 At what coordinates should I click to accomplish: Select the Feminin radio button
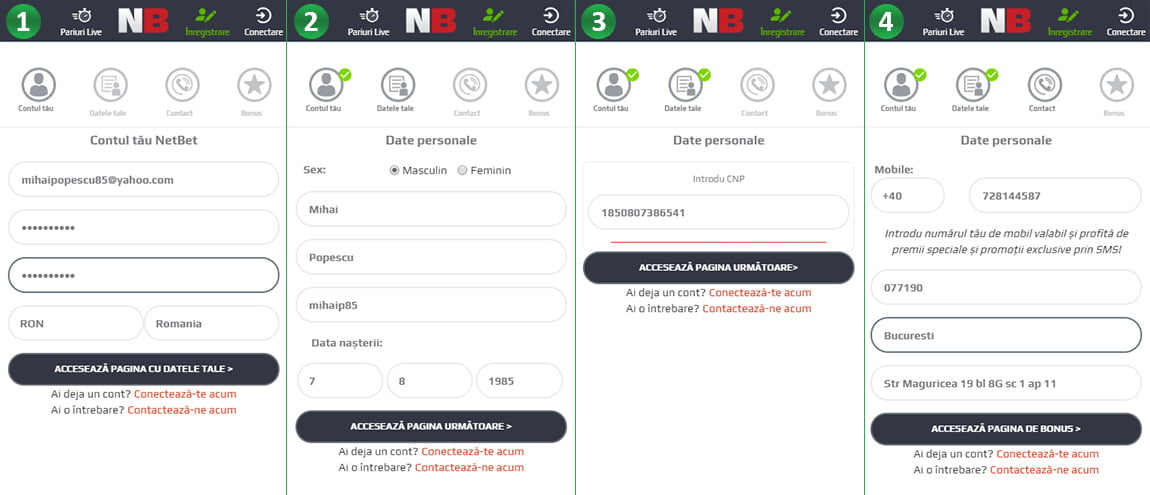pyautogui.click(x=462, y=170)
